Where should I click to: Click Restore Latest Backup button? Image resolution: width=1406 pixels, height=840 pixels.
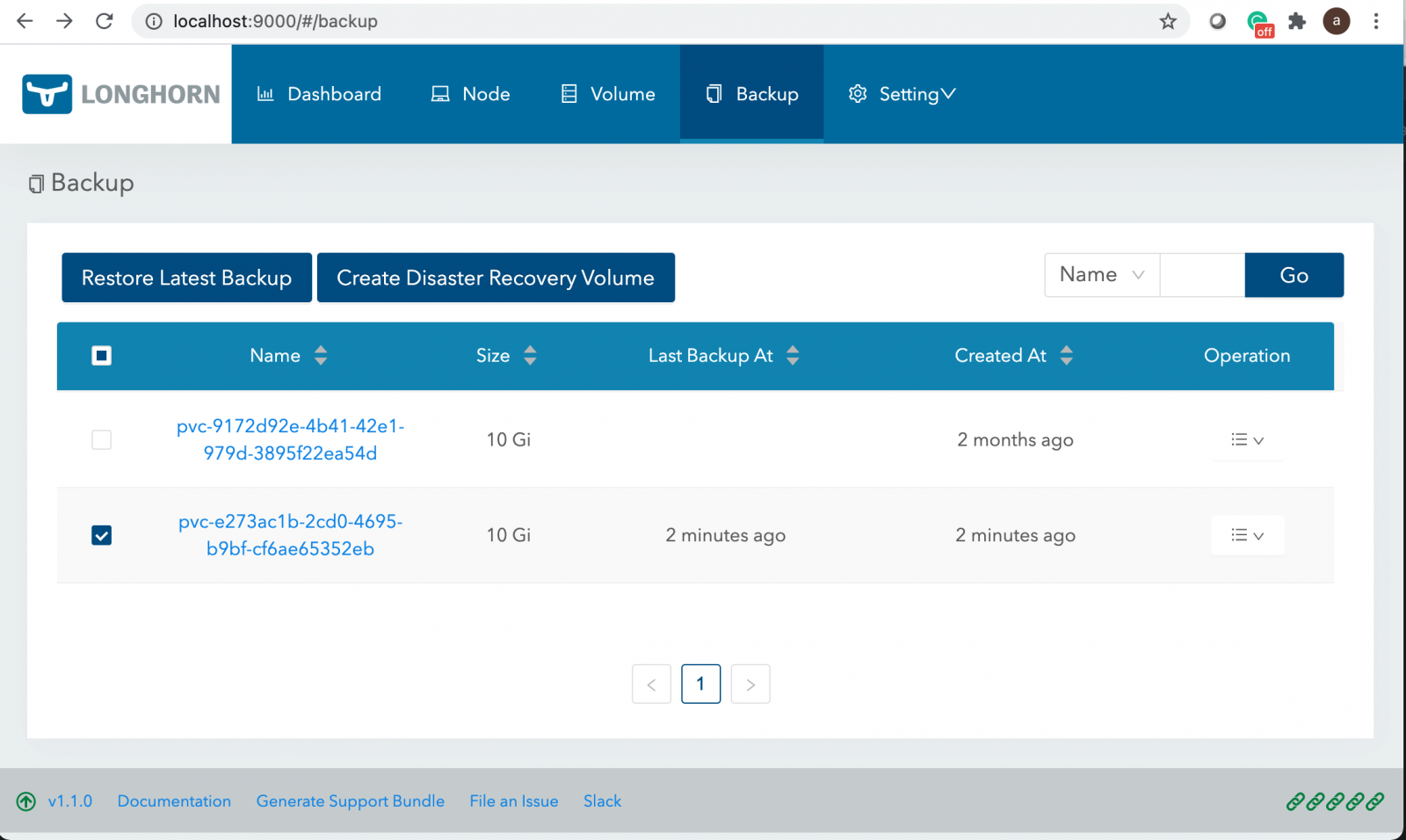(186, 278)
